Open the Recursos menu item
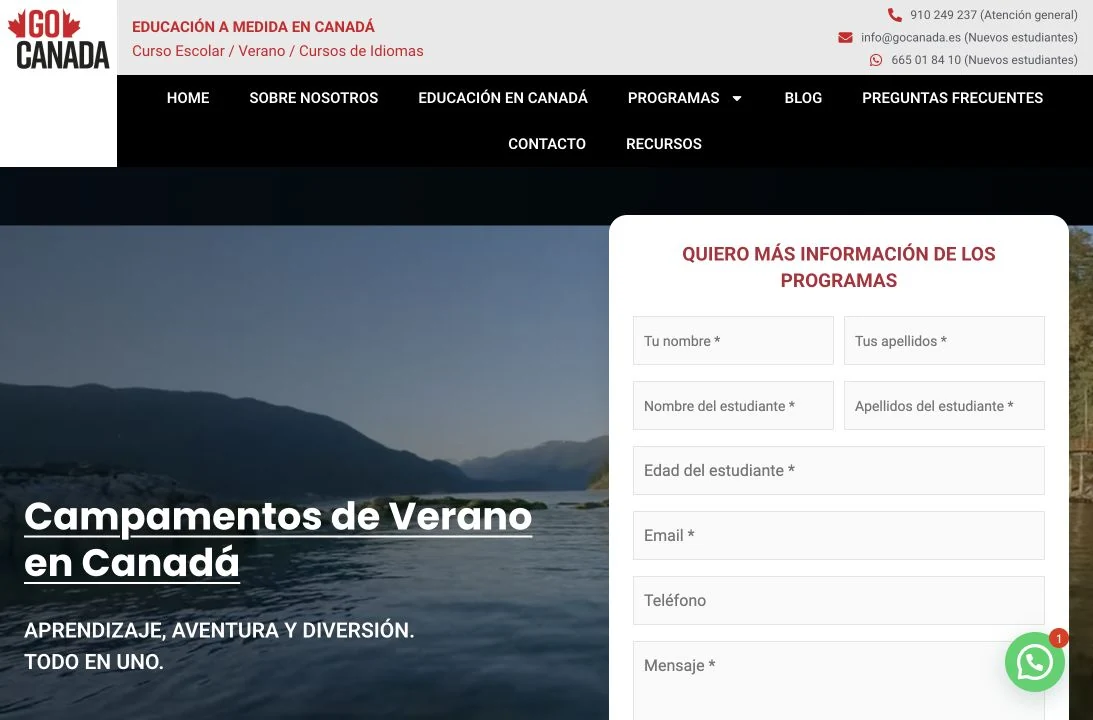The image size is (1093, 720). click(664, 144)
